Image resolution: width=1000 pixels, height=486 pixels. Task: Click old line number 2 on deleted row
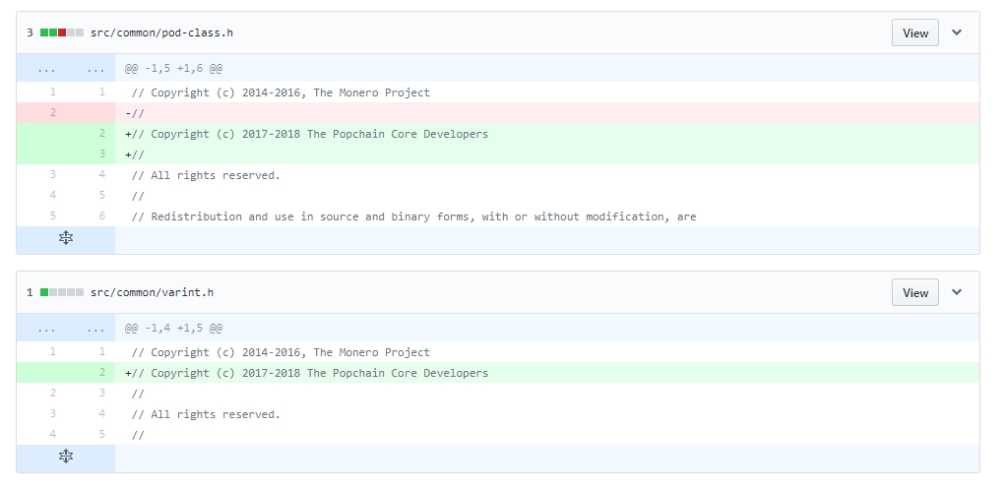point(52,112)
